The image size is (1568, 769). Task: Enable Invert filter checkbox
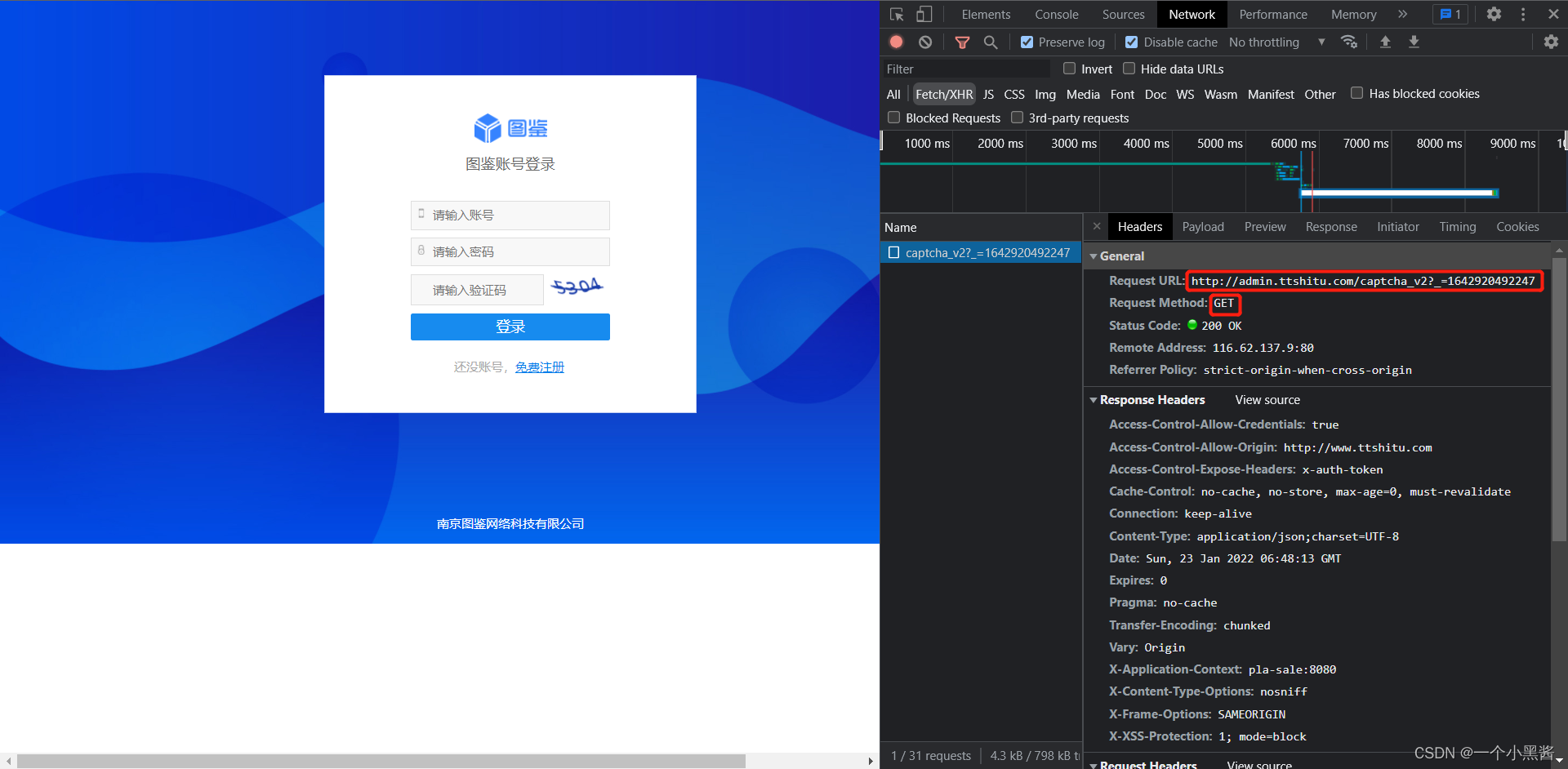coord(1069,69)
